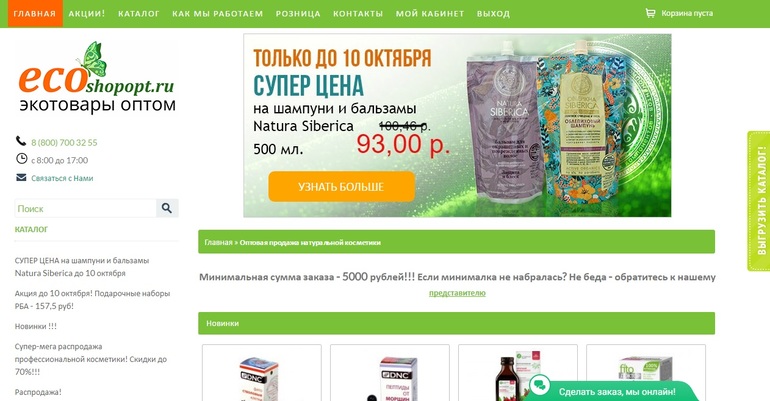Screen dimensions: 770x401
Task: Open the Связаться с Нами link
Action: tap(62, 178)
